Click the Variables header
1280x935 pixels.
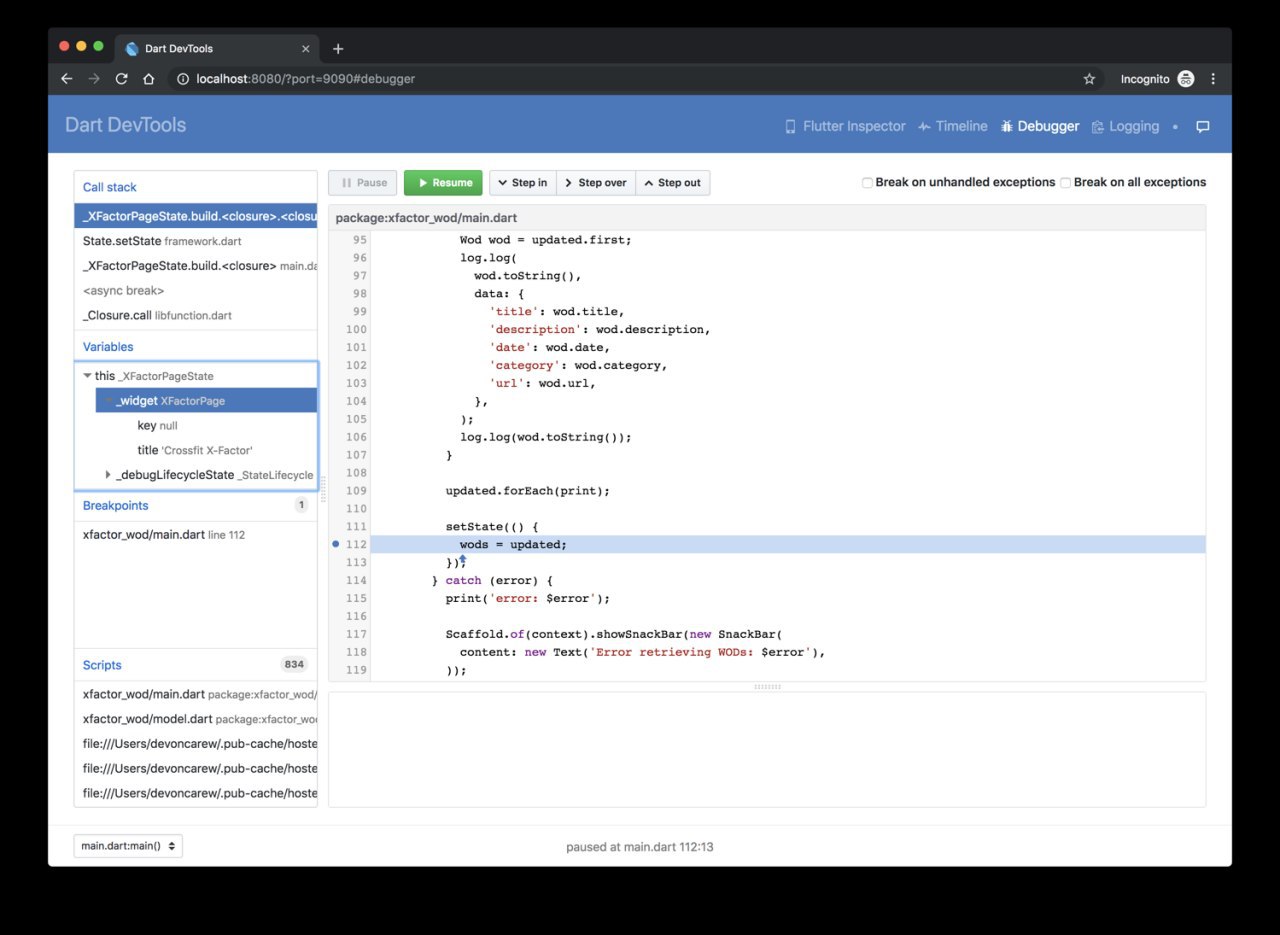(x=108, y=347)
